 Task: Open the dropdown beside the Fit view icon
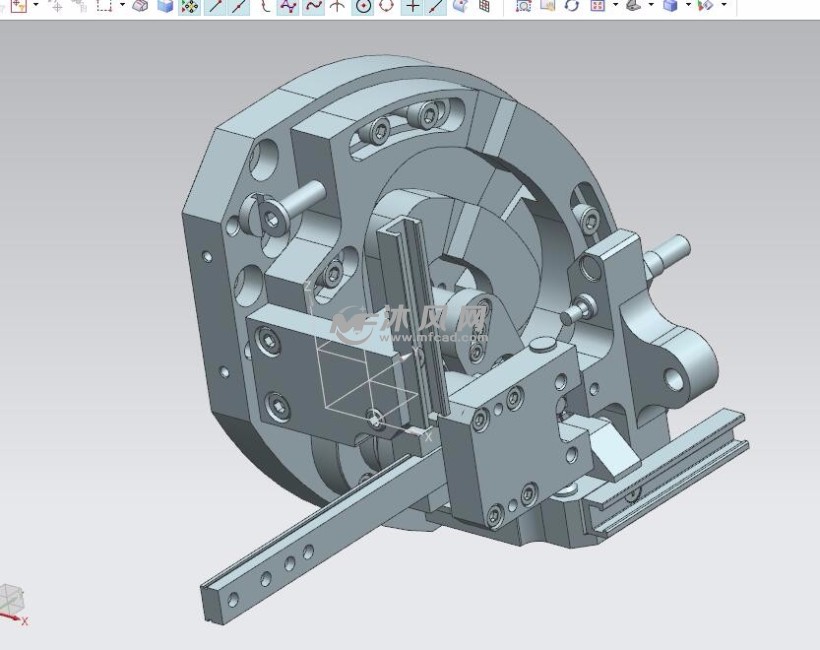(x=615, y=5)
